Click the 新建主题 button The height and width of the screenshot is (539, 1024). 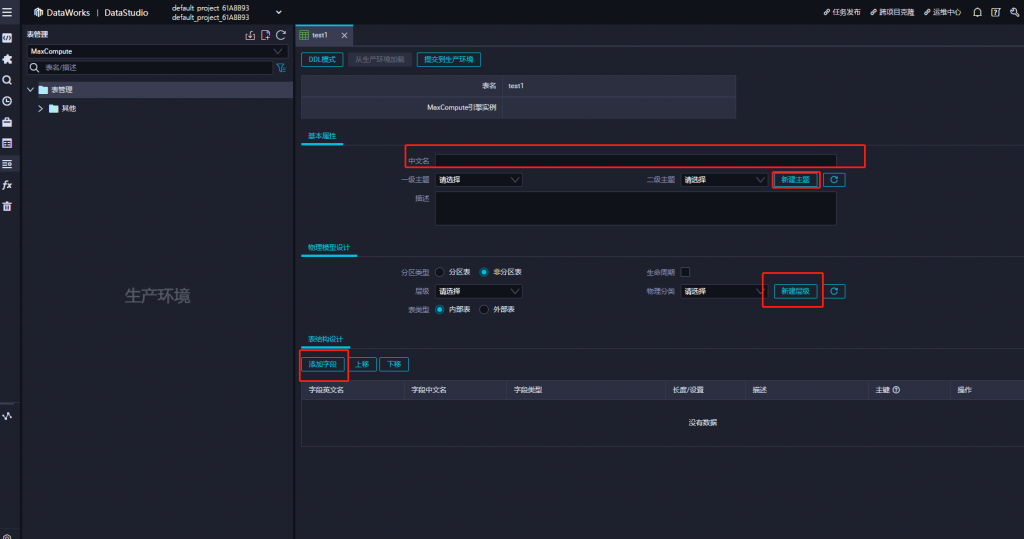(795, 180)
